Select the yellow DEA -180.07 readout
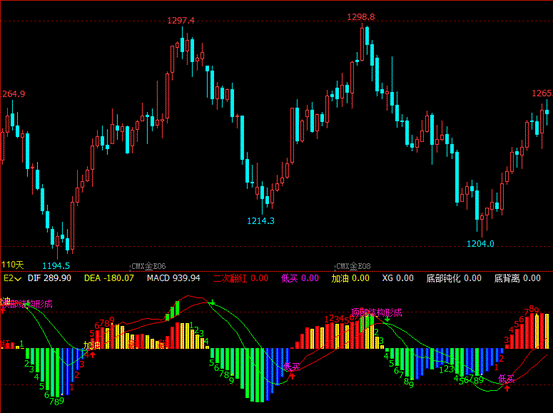The width and height of the screenshot is (553, 413). pos(109,278)
